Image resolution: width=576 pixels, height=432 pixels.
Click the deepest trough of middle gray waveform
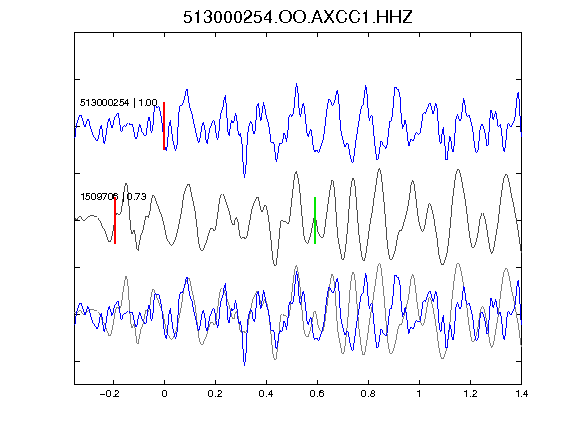[275, 264]
